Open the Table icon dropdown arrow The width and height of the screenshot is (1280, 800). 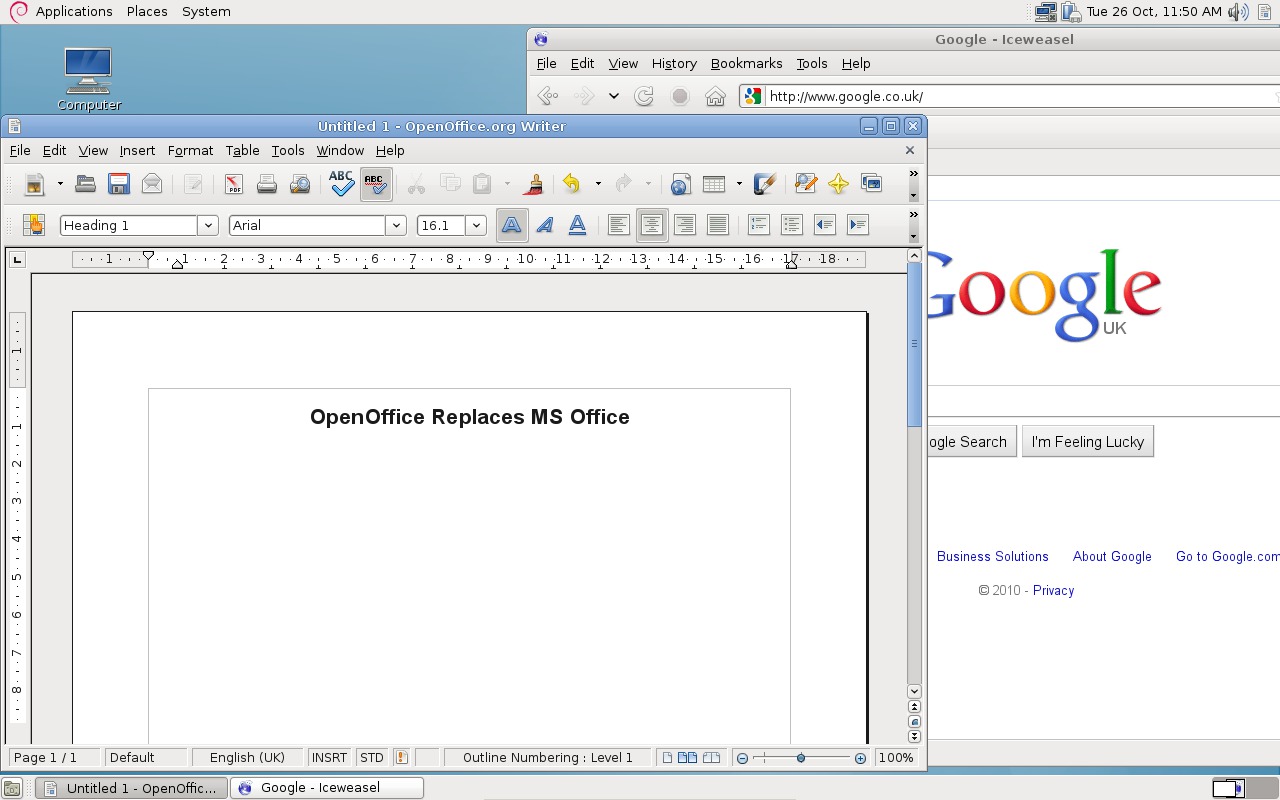tap(738, 184)
